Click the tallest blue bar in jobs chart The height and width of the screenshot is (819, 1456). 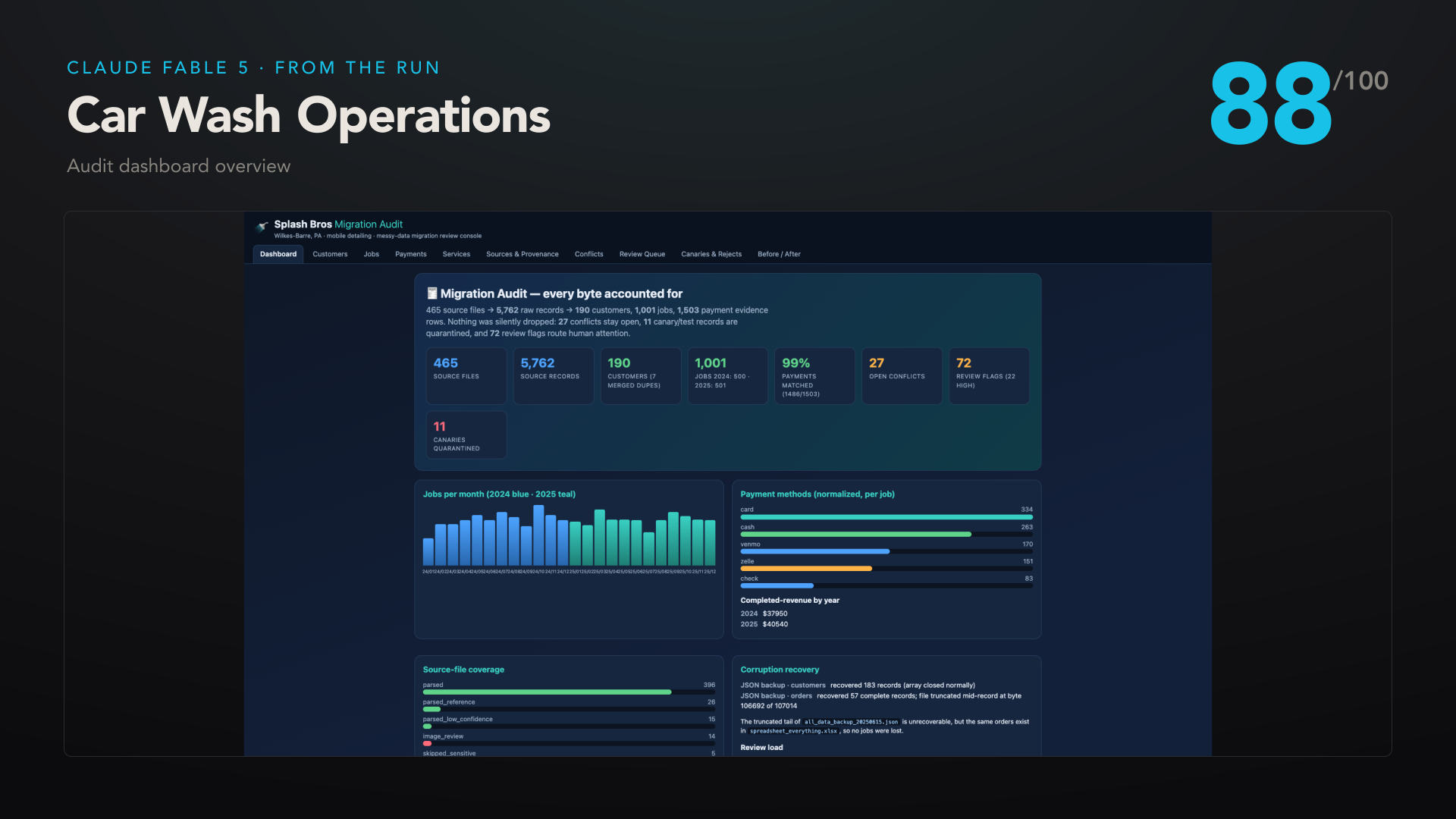tap(538, 535)
